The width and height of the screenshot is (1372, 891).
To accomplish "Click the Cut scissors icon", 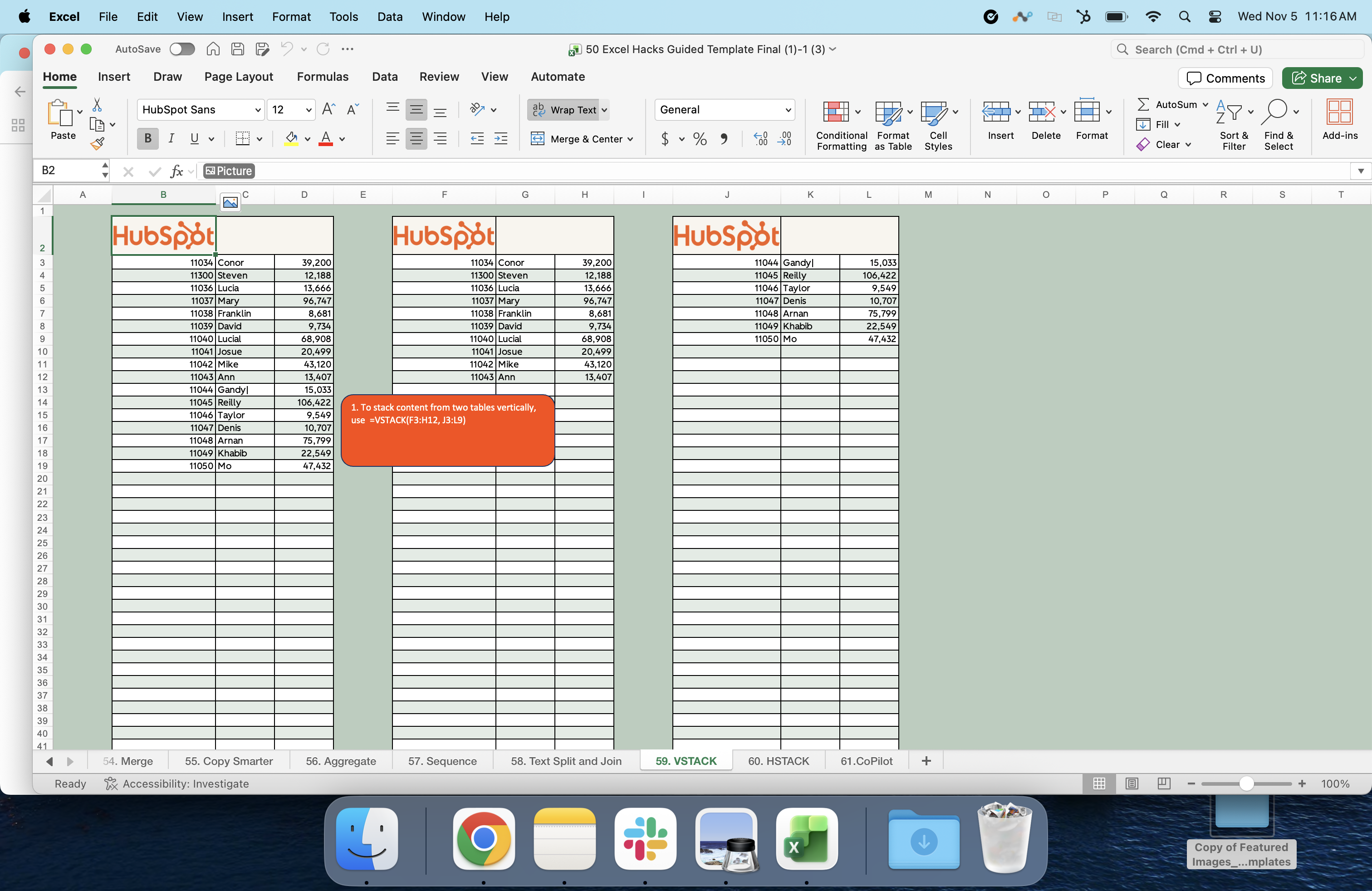I will (x=97, y=105).
